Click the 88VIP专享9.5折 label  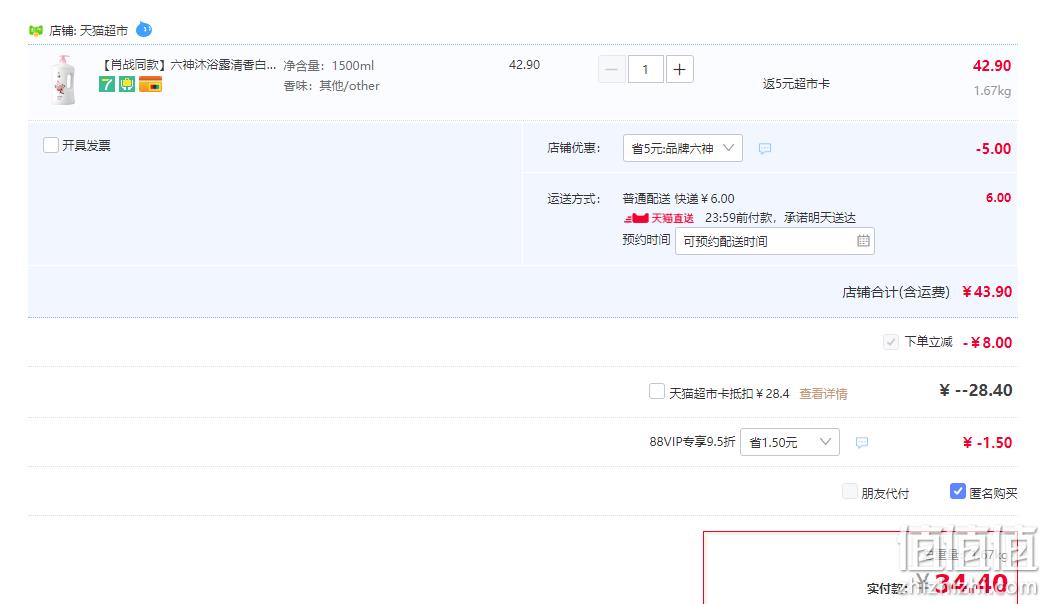(692, 442)
